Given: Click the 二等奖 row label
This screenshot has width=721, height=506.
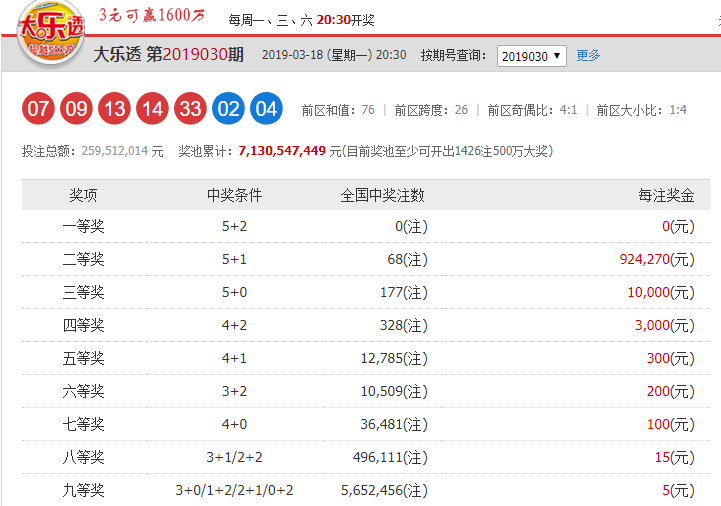Looking at the screenshot, I should pos(83,259).
